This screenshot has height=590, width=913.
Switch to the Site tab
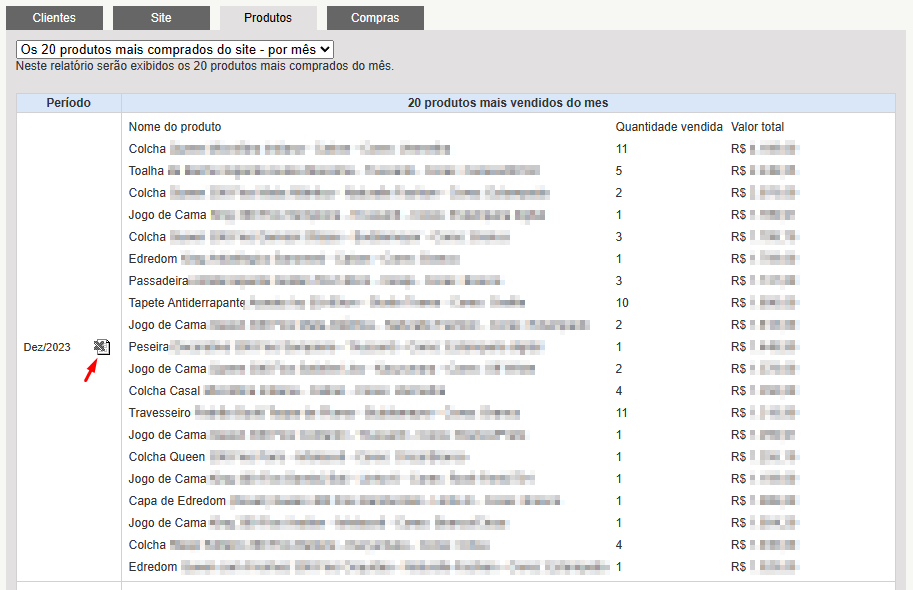(x=161, y=18)
